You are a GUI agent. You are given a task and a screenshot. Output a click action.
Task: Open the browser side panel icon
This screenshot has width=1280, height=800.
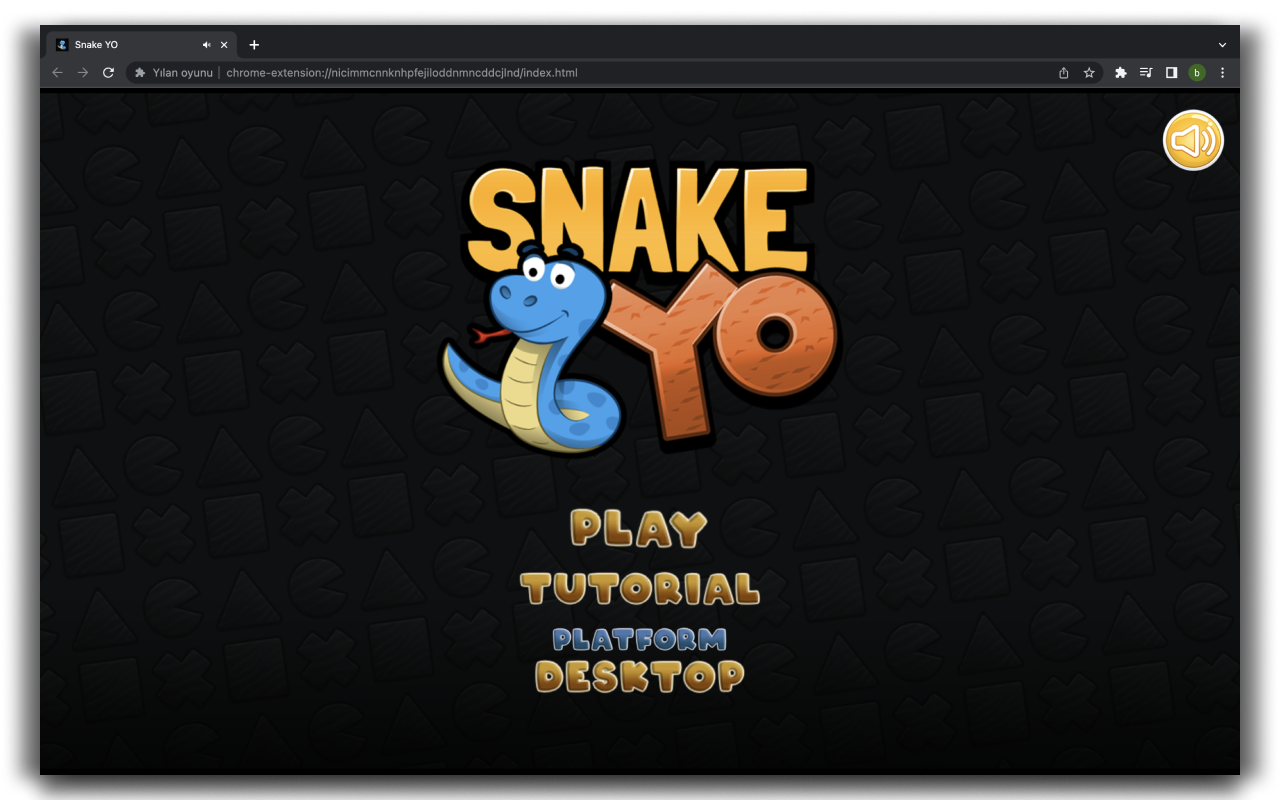point(1171,72)
